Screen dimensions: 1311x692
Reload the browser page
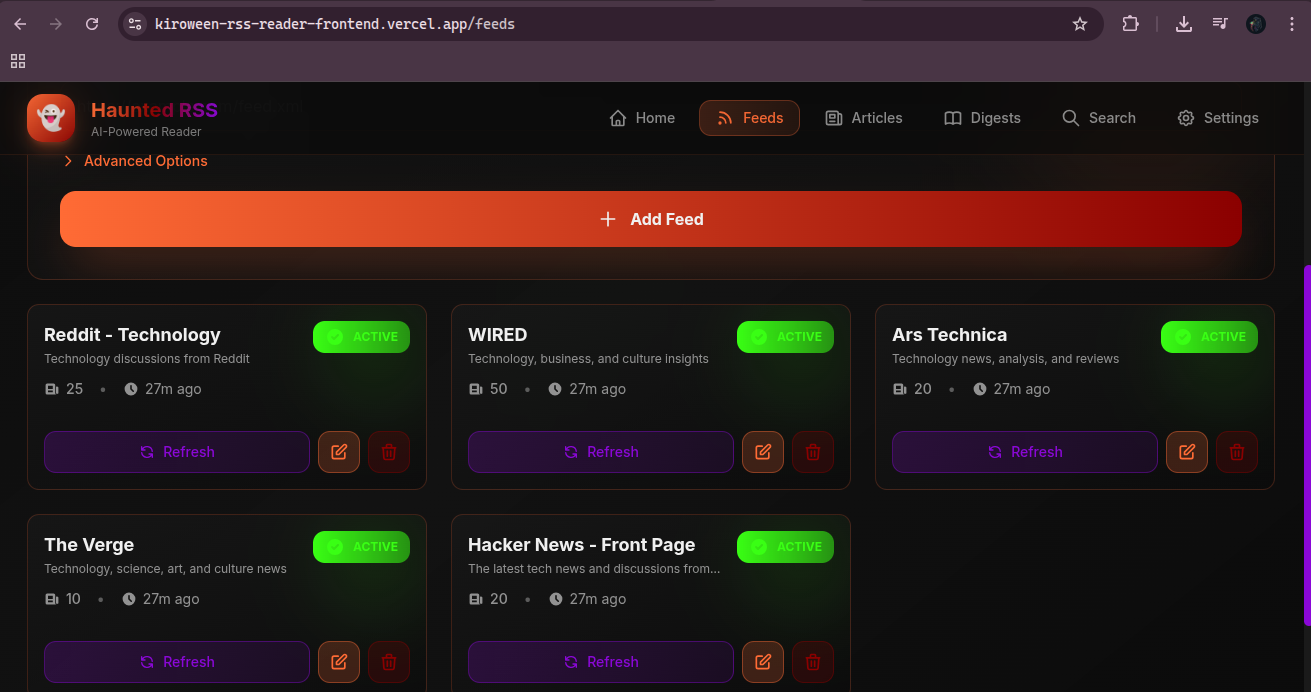pos(92,24)
